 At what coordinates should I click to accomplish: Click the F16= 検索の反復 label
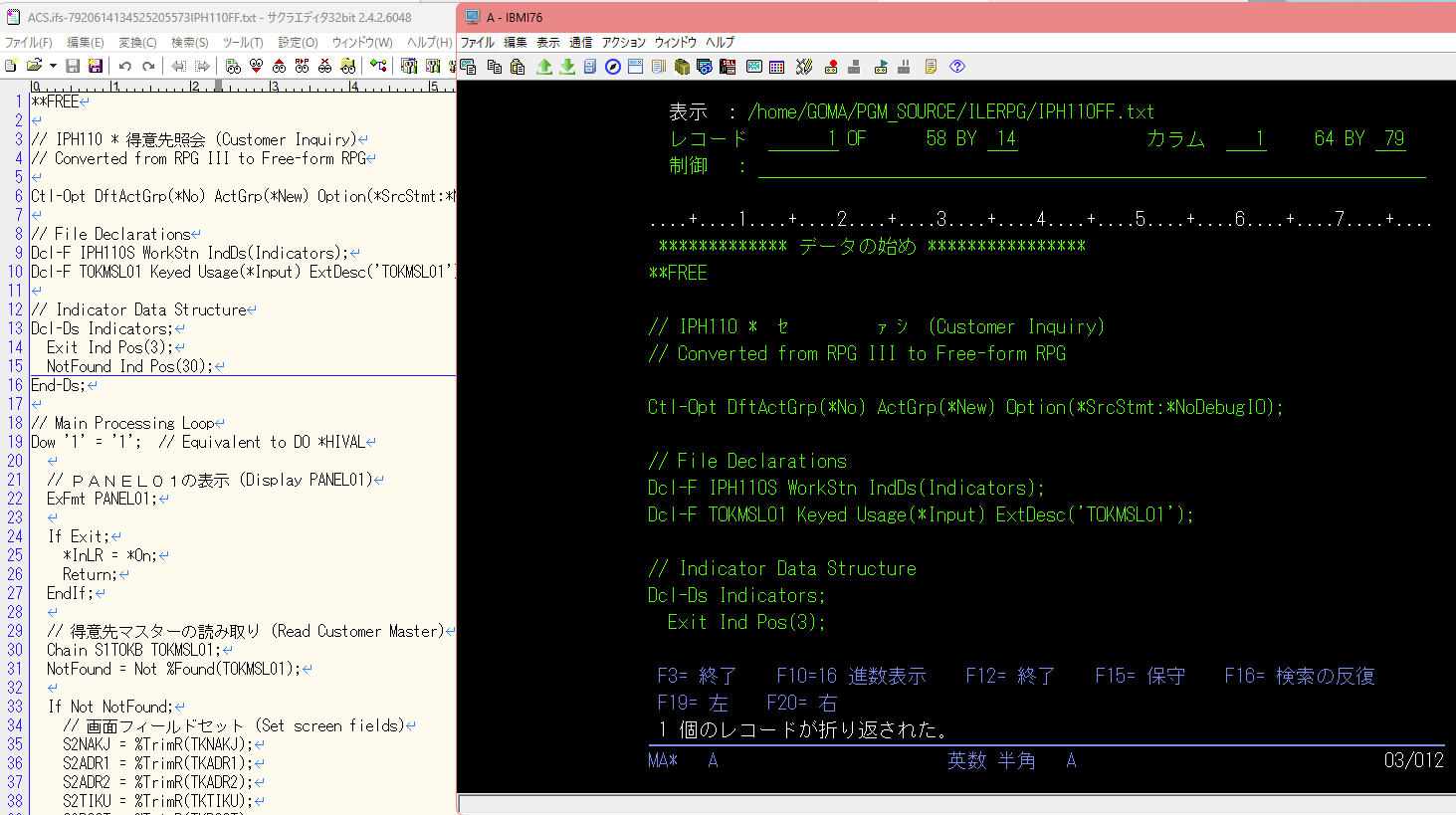1300,676
